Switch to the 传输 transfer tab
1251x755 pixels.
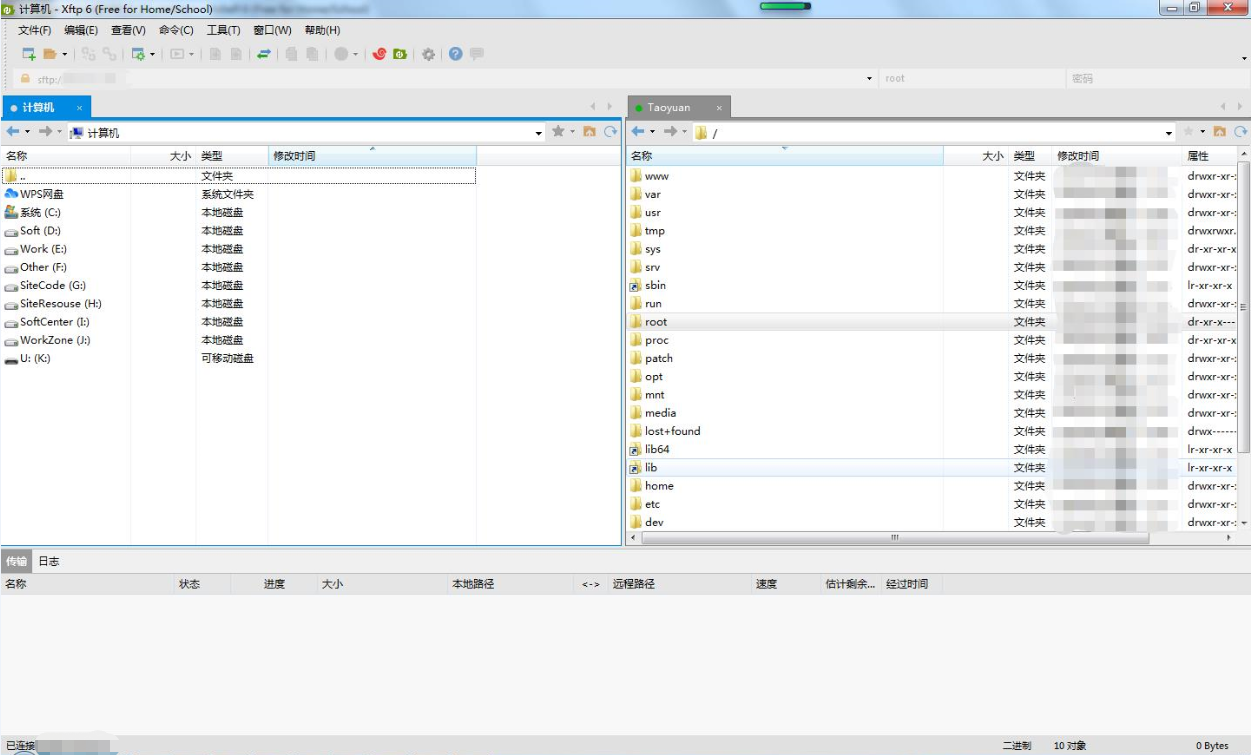point(17,561)
